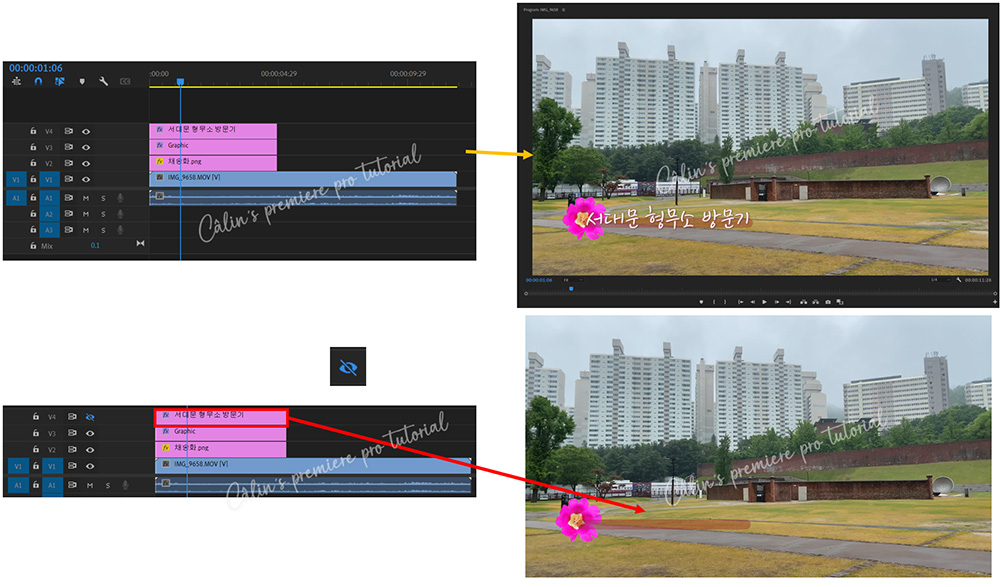Mute the A3 track with its M button
The image size is (1000, 587).
(86, 230)
